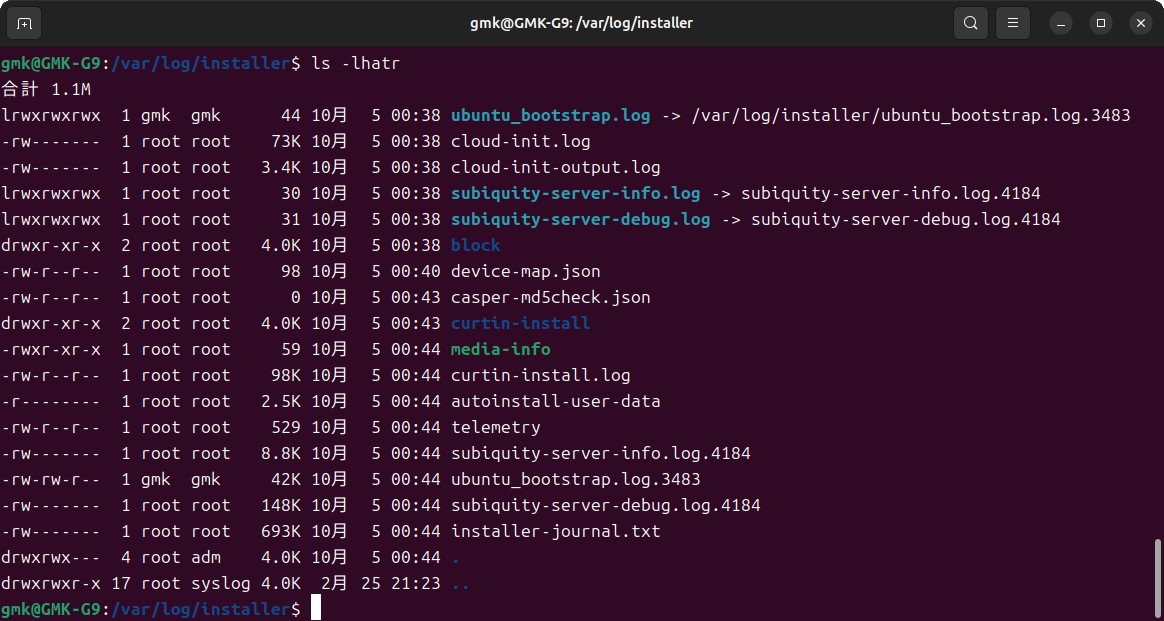
Task: Open a new terminal tab
Action: pos(24,23)
